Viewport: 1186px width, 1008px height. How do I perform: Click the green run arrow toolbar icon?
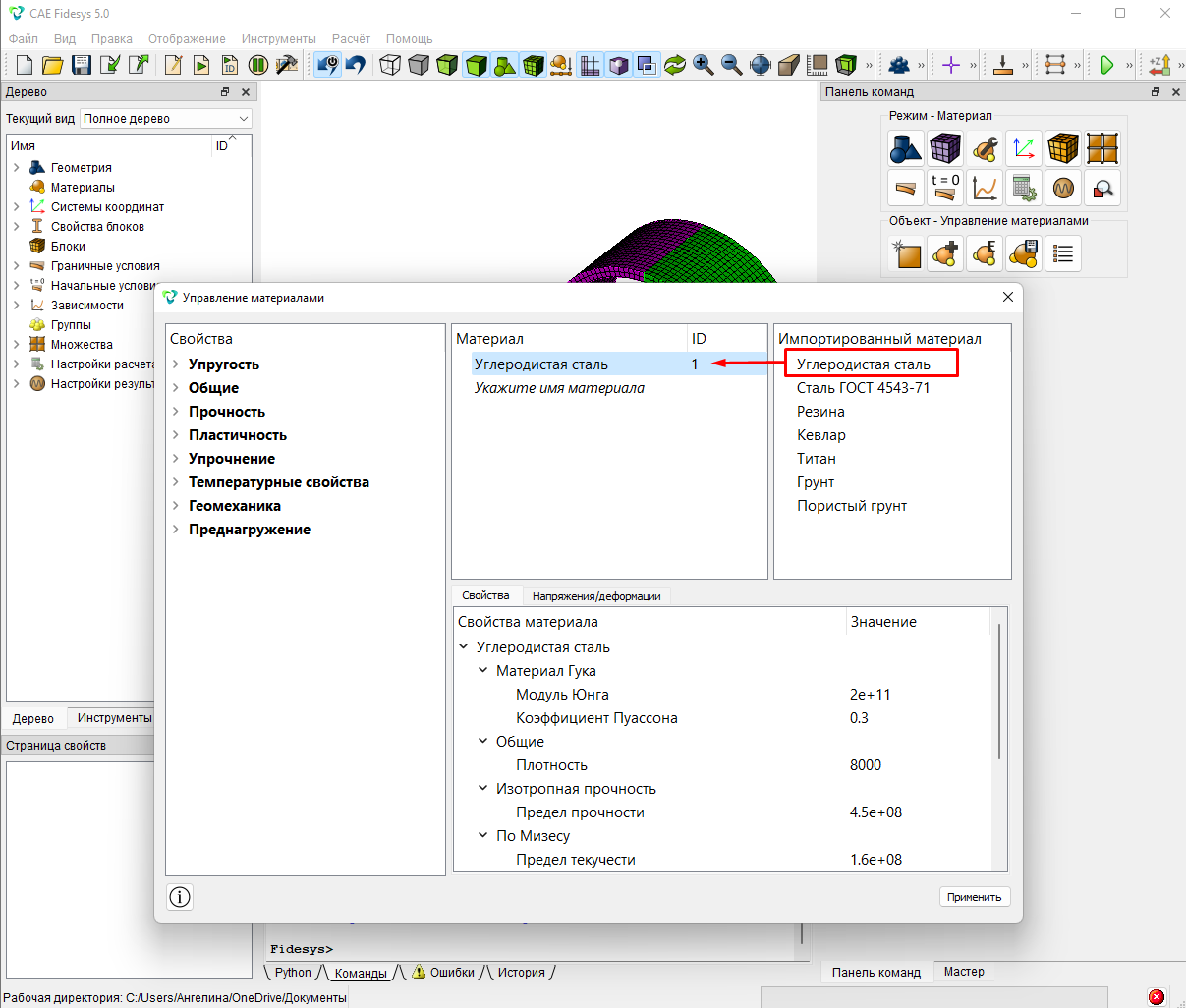[x=1107, y=65]
